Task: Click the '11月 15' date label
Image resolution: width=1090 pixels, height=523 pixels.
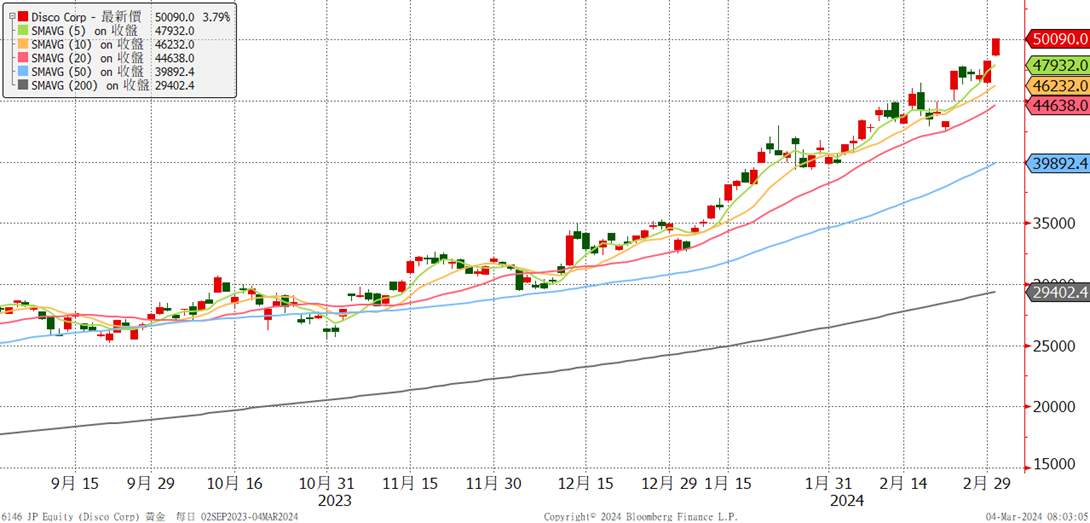Action: 410,482
